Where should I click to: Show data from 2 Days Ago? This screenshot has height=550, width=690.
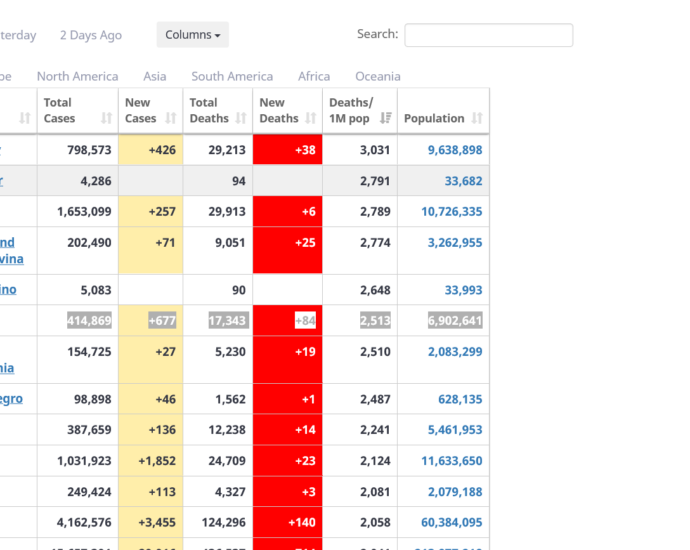91,35
